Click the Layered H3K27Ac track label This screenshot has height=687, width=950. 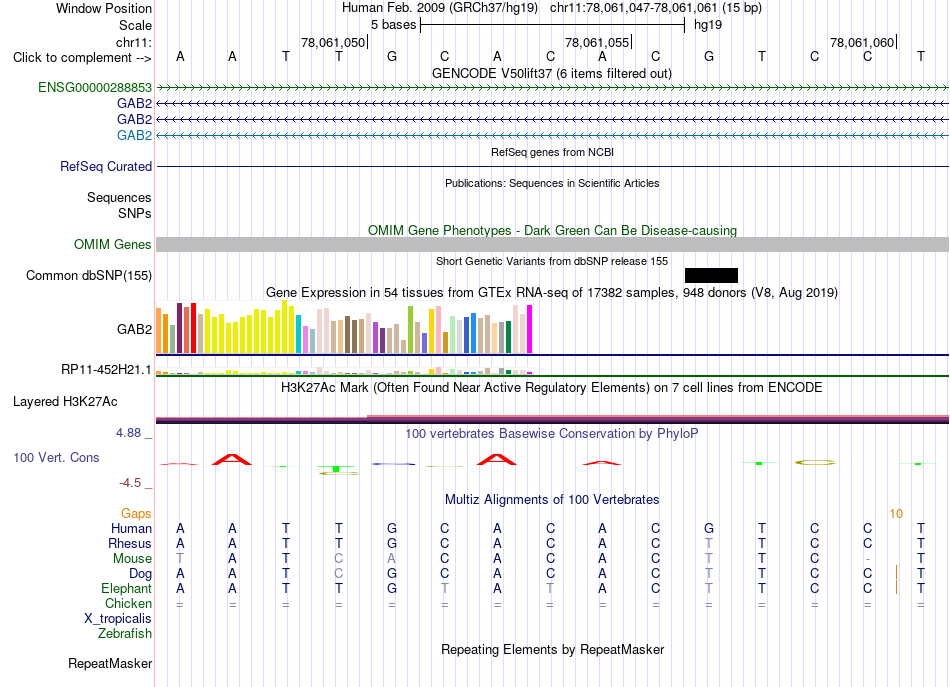[x=65, y=401]
